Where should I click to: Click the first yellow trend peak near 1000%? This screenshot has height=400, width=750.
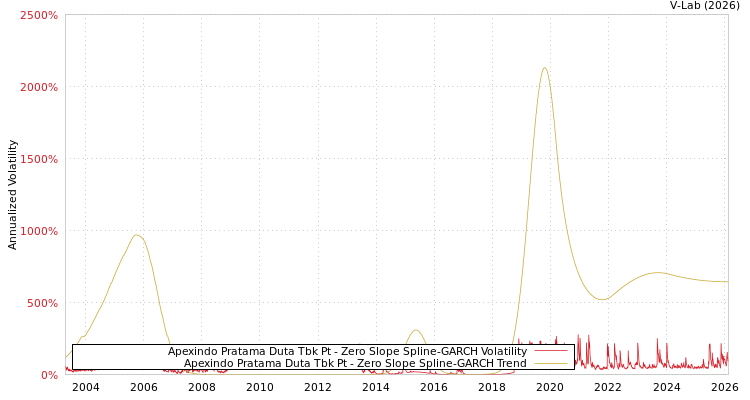point(137,235)
